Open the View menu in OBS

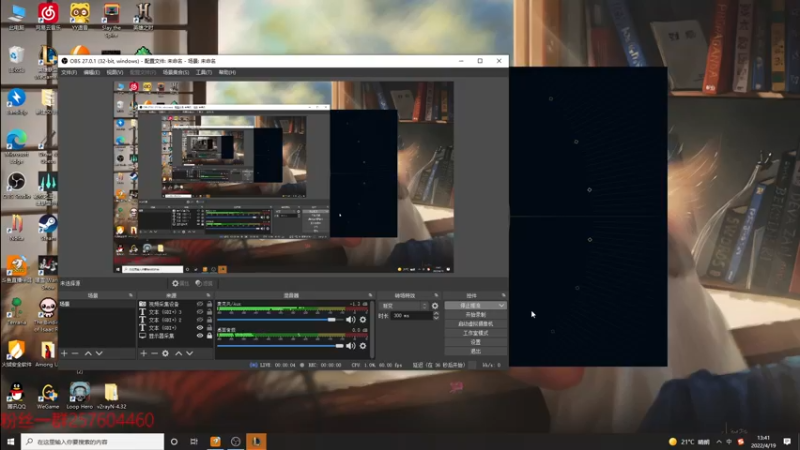click(x=115, y=72)
